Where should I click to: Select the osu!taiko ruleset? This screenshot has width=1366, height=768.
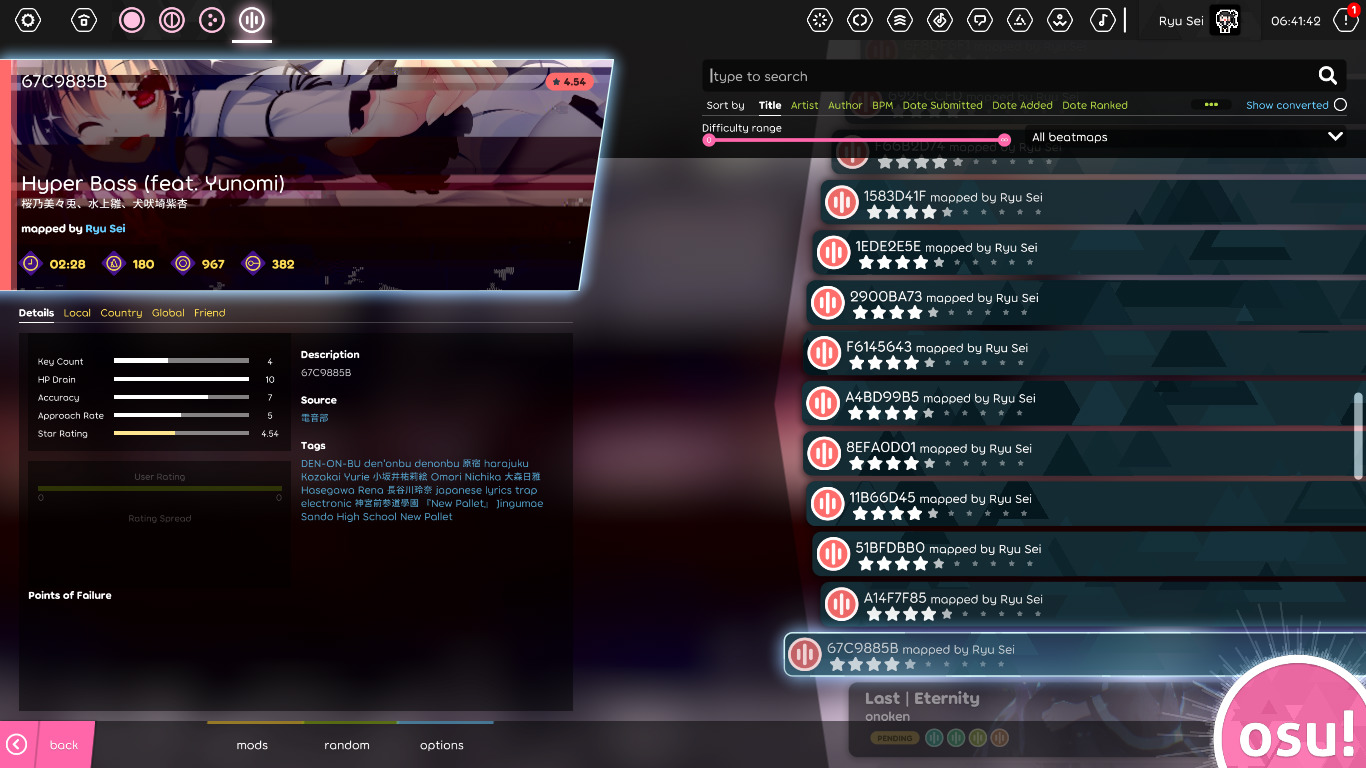(171, 20)
